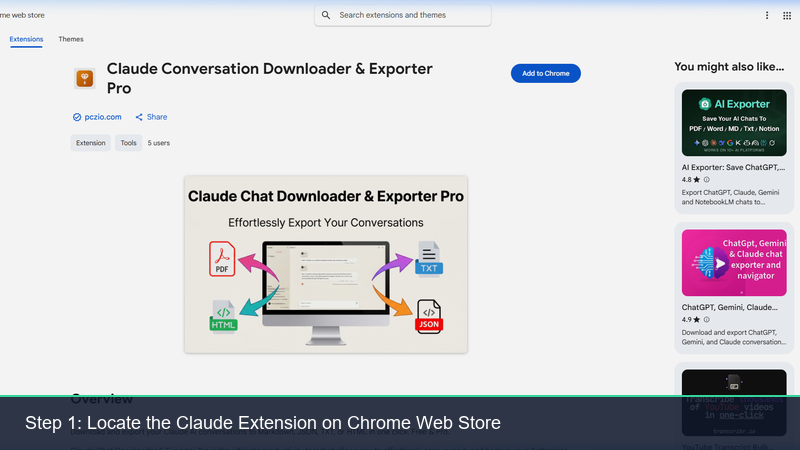This screenshot has height=450, width=800.
Task: Select the Tools category chip
Action: pos(128,143)
